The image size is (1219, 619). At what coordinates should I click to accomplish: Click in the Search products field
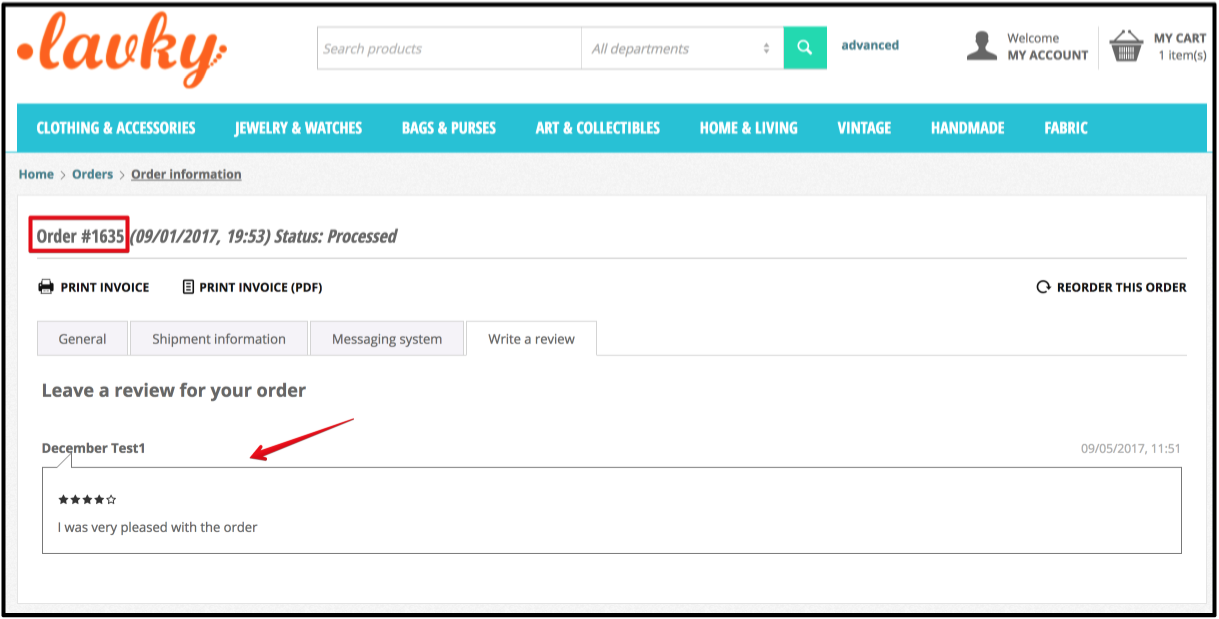click(x=449, y=48)
